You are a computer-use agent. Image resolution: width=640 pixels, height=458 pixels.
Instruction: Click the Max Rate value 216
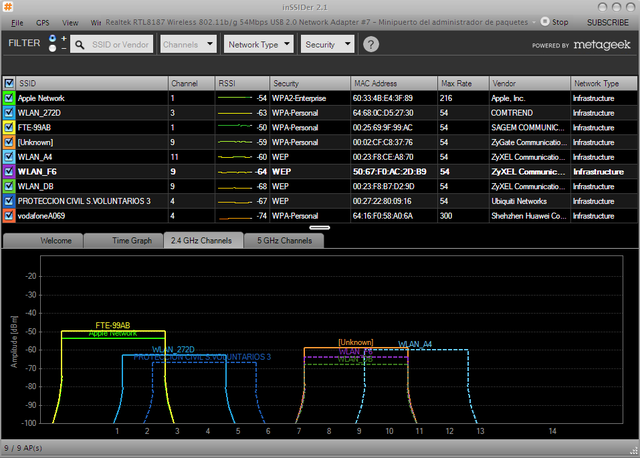coord(446,98)
